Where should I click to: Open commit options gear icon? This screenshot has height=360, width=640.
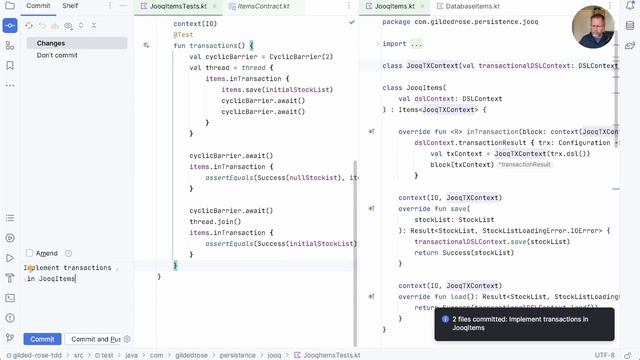(x=127, y=339)
